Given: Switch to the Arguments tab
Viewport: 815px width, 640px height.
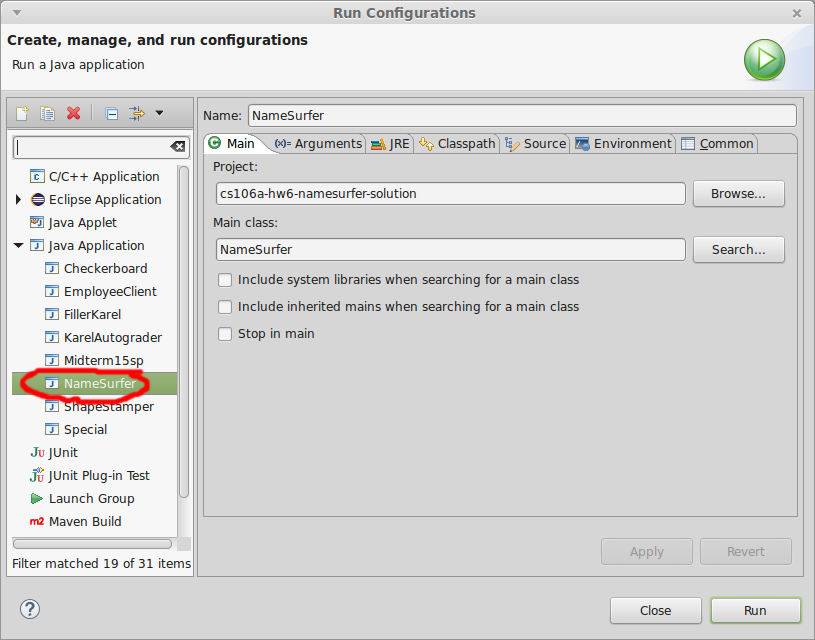Looking at the screenshot, I should tap(318, 144).
